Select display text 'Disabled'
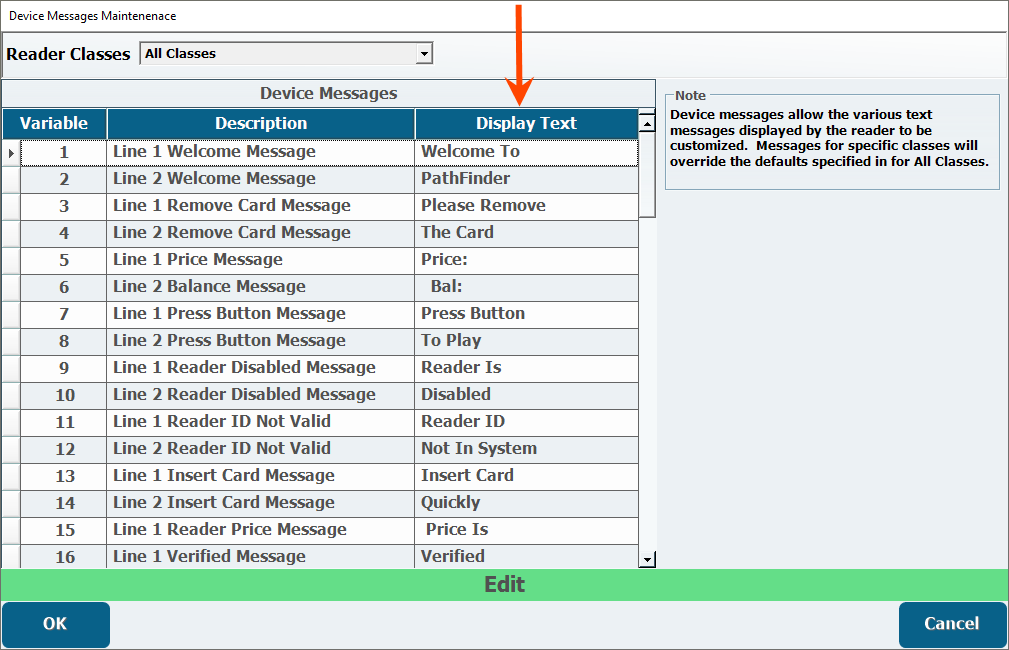The height and width of the screenshot is (650, 1009). 456,395
